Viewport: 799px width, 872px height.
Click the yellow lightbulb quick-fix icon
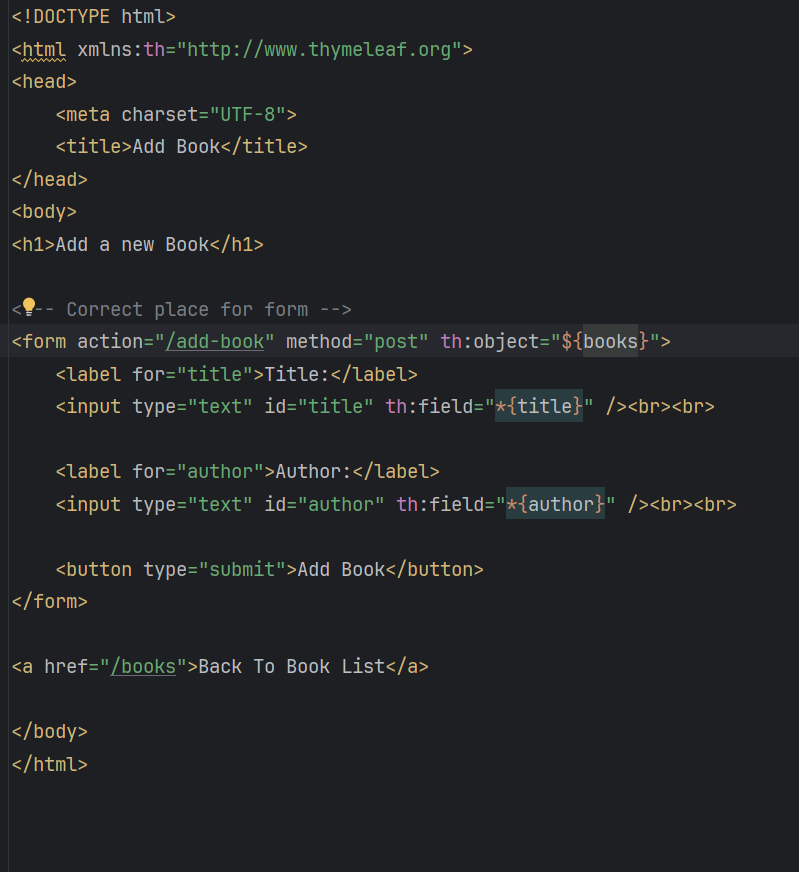(x=29, y=306)
